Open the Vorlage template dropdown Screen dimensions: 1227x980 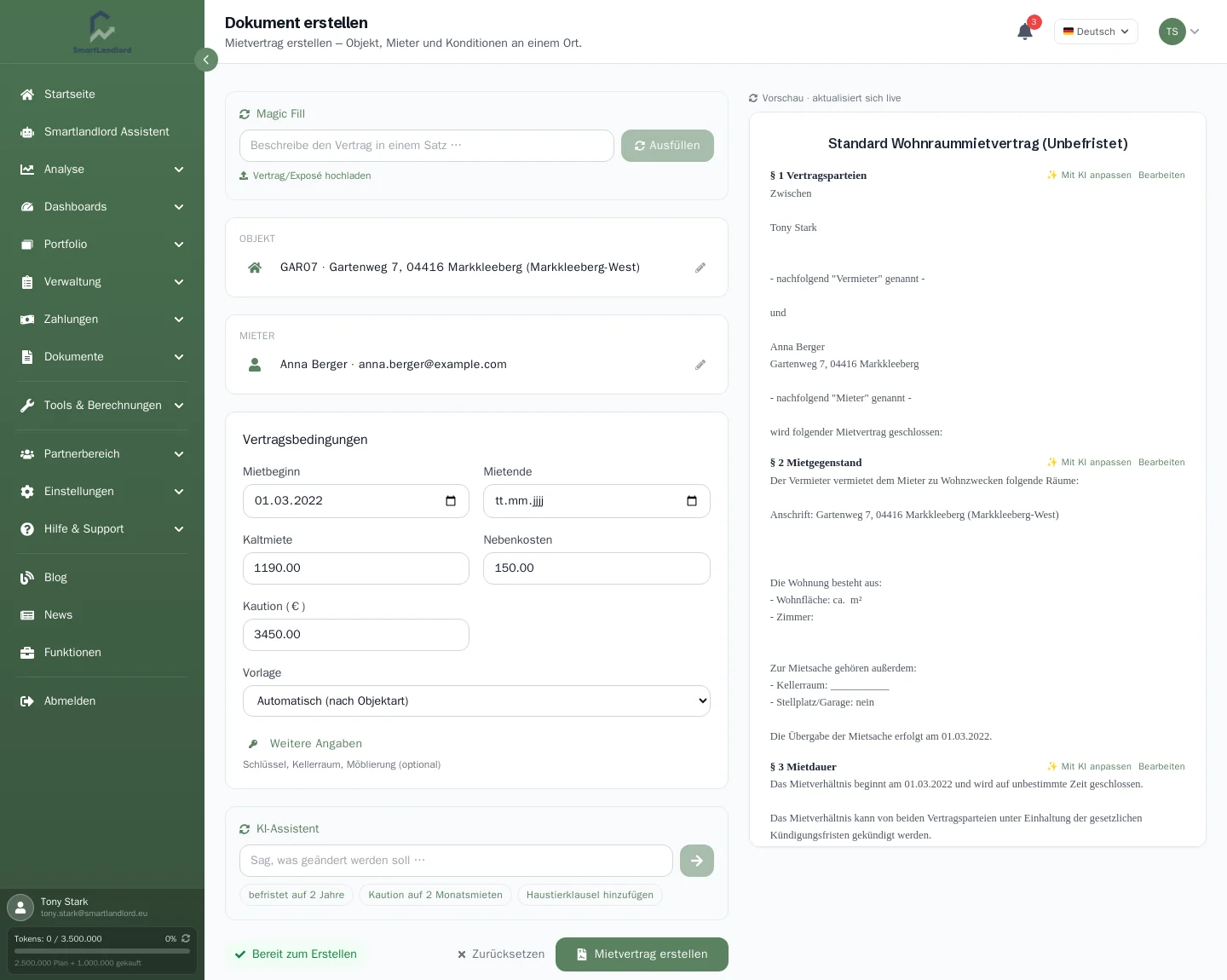tap(476, 701)
